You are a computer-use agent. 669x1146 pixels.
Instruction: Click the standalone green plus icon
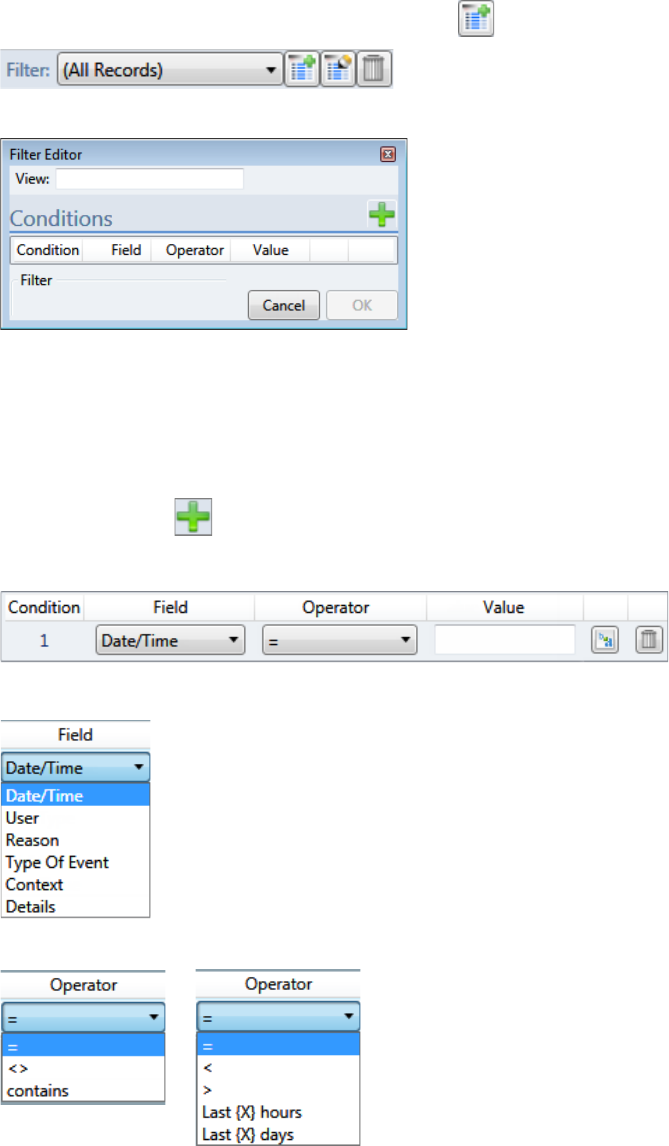(193, 517)
